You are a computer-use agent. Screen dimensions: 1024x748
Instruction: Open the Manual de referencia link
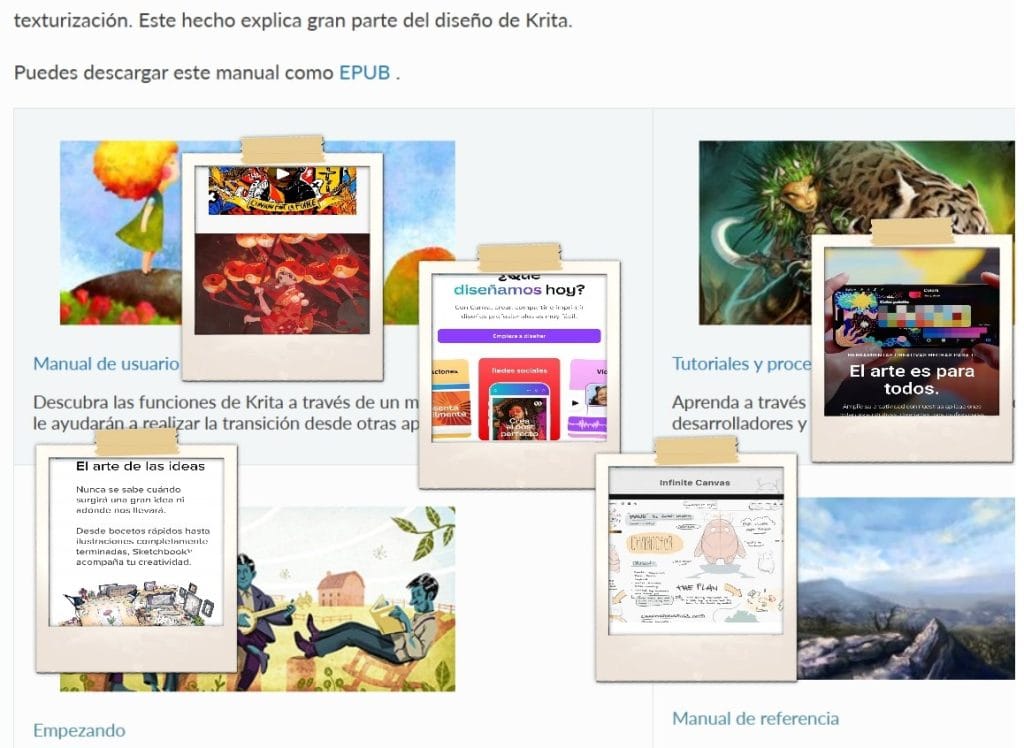tap(757, 716)
